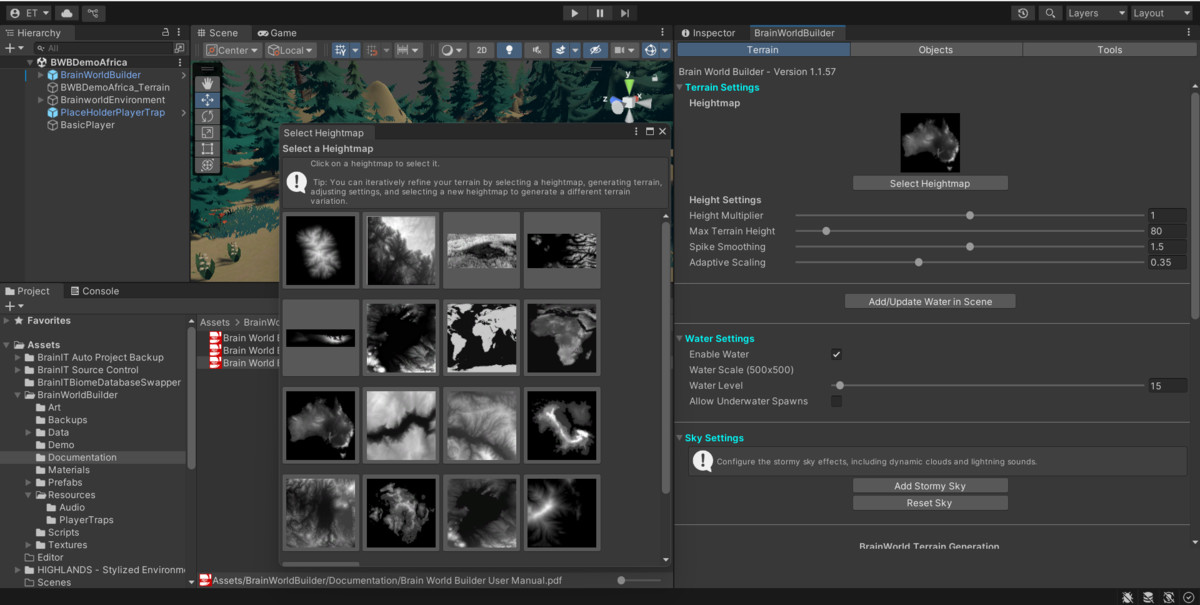The image size is (1200, 605).
Task: Open Select Heightmap window kebab menu
Action: 636,131
